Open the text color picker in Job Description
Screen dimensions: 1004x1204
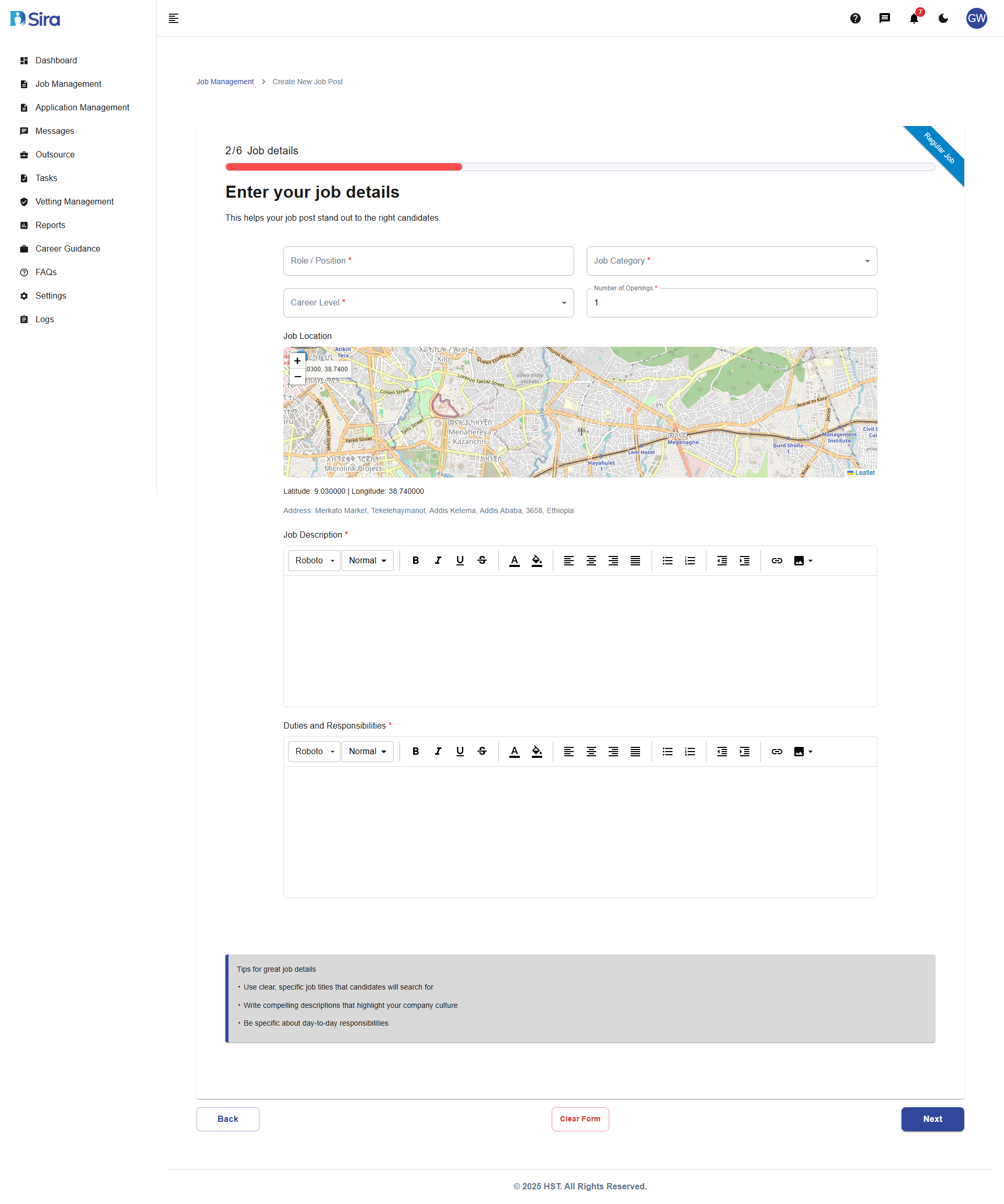coord(514,560)
